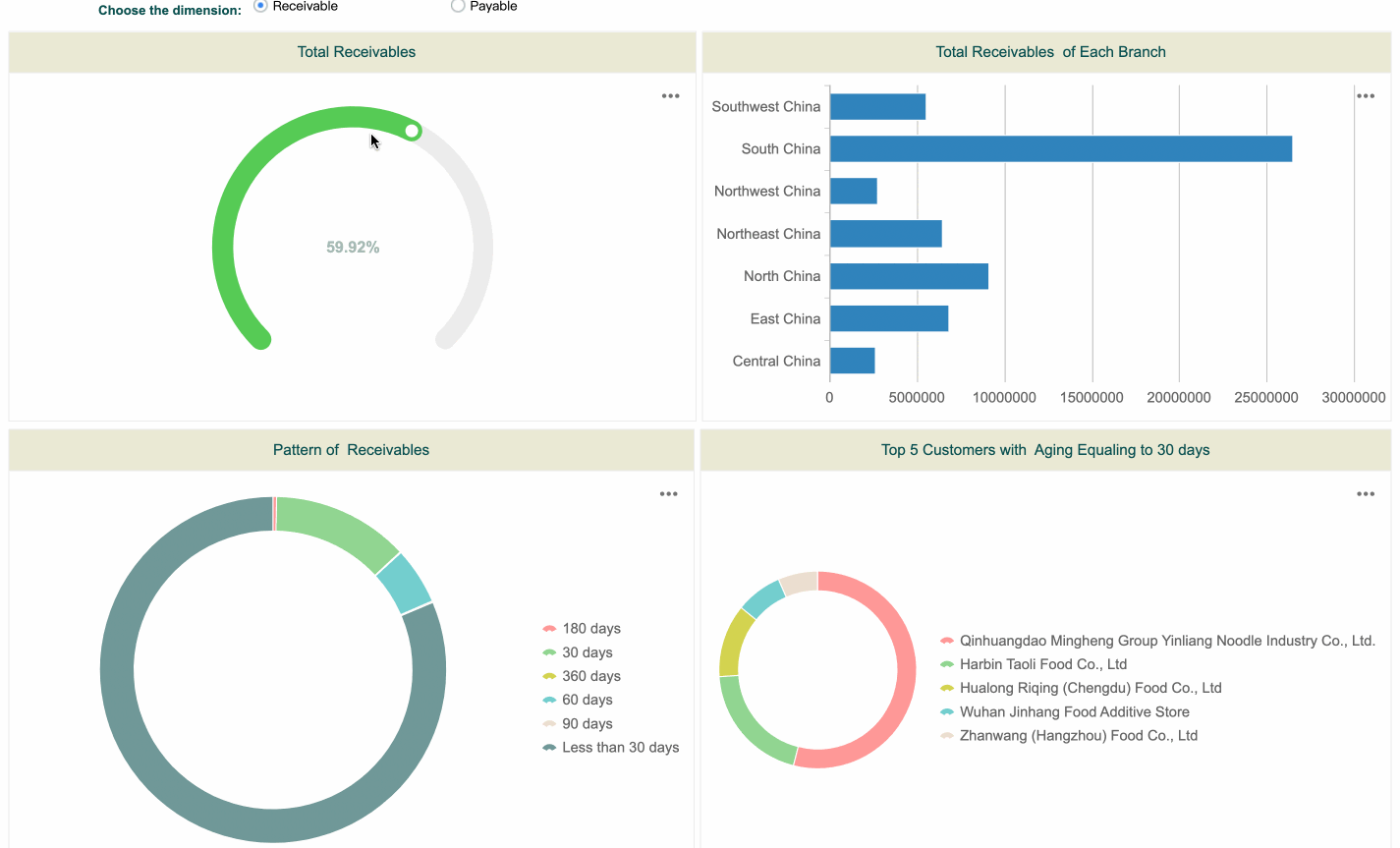Click the cyan 60 days donut slice
Screen dimensions: 1400x848
(404, 583)
